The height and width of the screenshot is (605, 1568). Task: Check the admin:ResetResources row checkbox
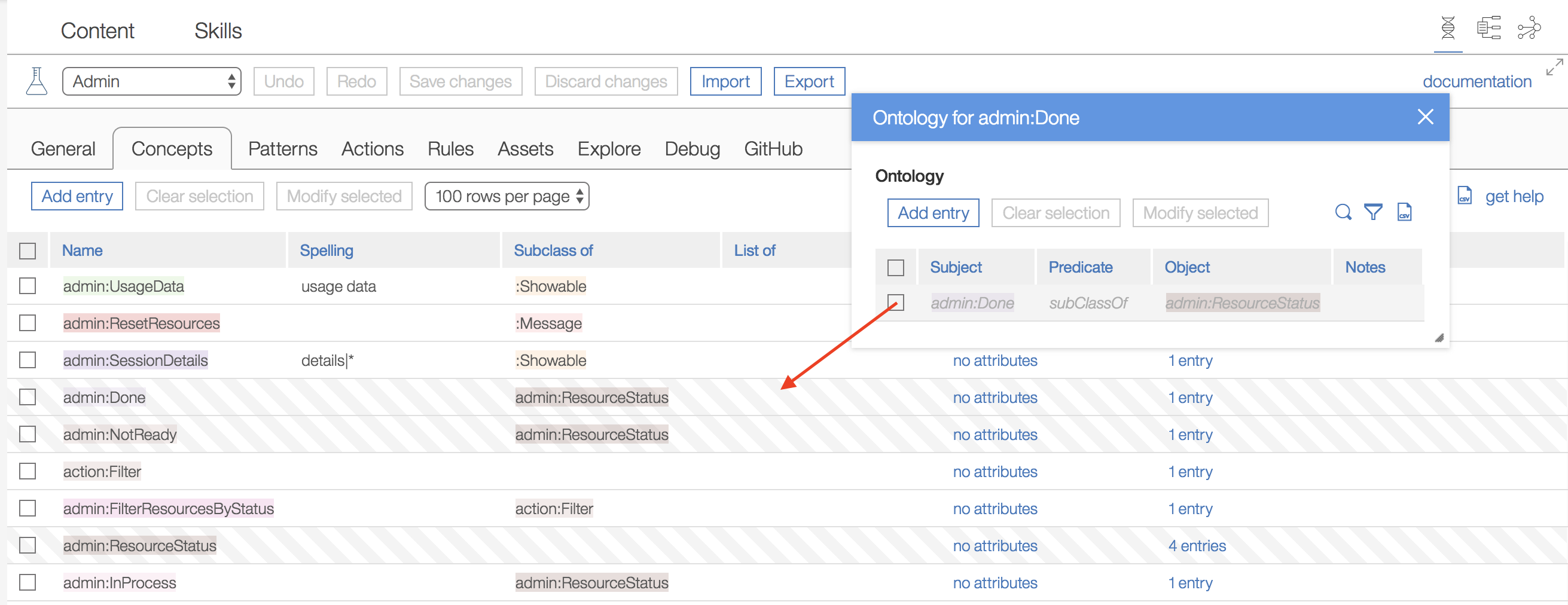(28, 323)
